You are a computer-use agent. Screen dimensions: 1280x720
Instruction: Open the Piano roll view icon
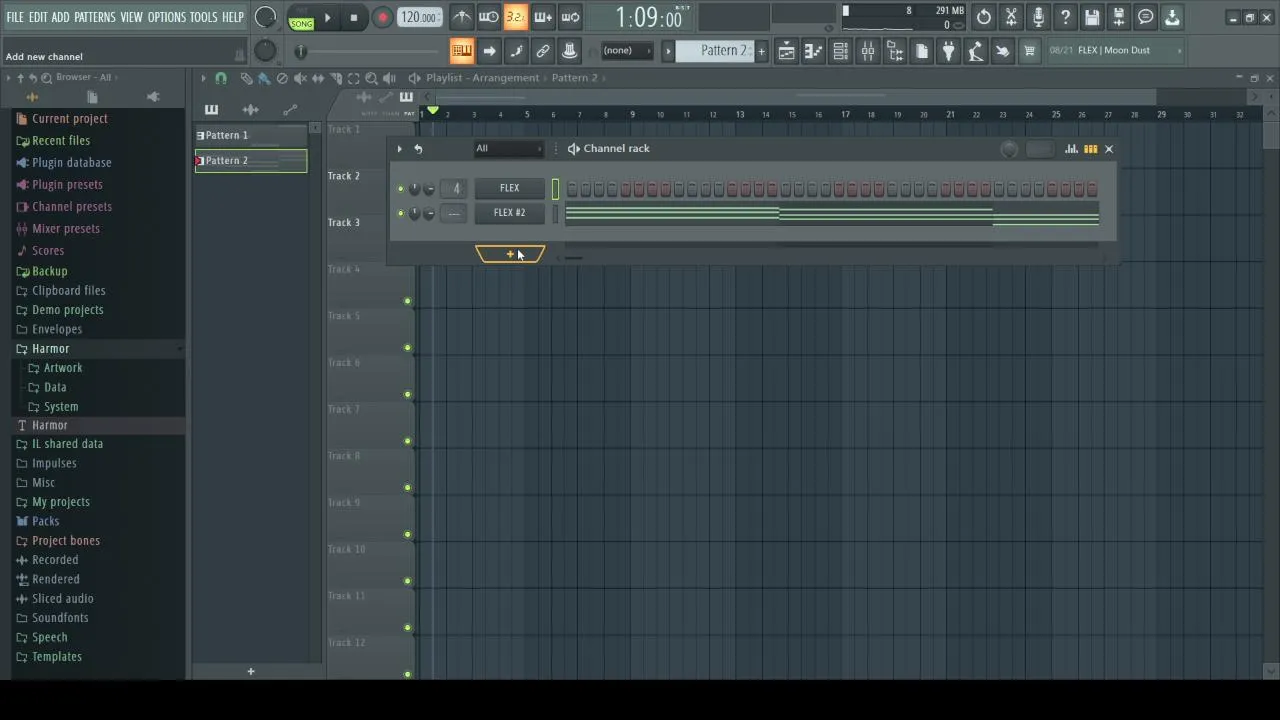[814, 51]
